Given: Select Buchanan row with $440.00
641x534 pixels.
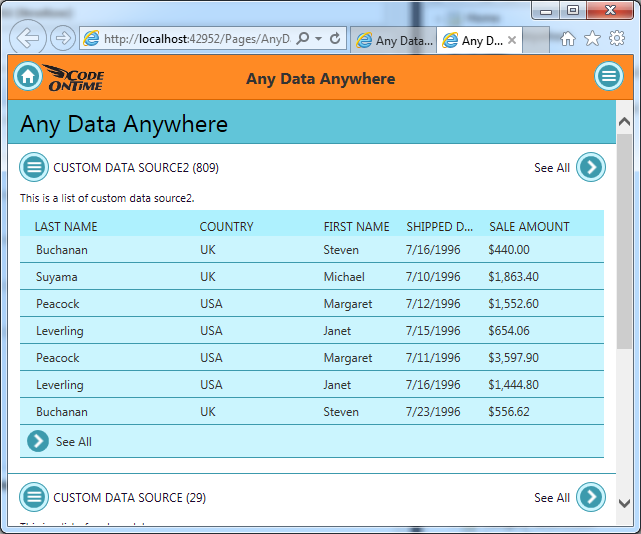Looking at the screenshot, I should pos(312,249).
